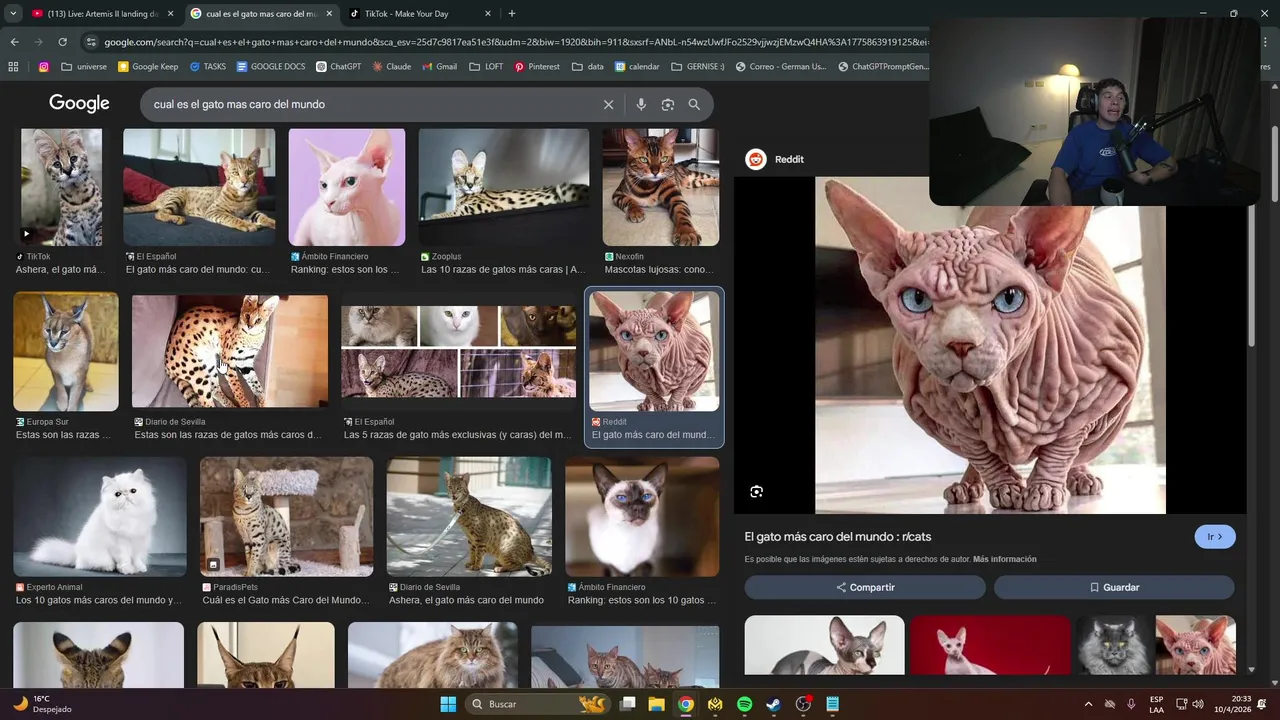
Task: Open the data bookmarks folder
Action: [588, 67]
